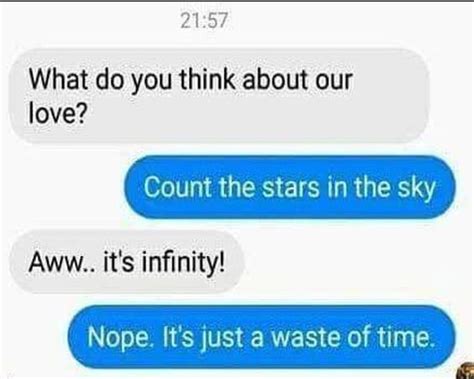Click the word "our" in the first message
The height and width of the screenshot is (379, 474).
point(334,81)
